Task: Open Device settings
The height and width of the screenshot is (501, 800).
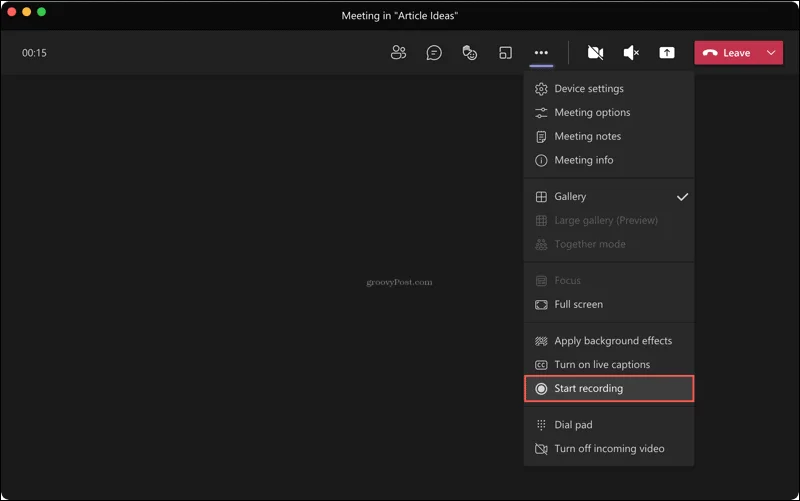Action: click(609, 89)
